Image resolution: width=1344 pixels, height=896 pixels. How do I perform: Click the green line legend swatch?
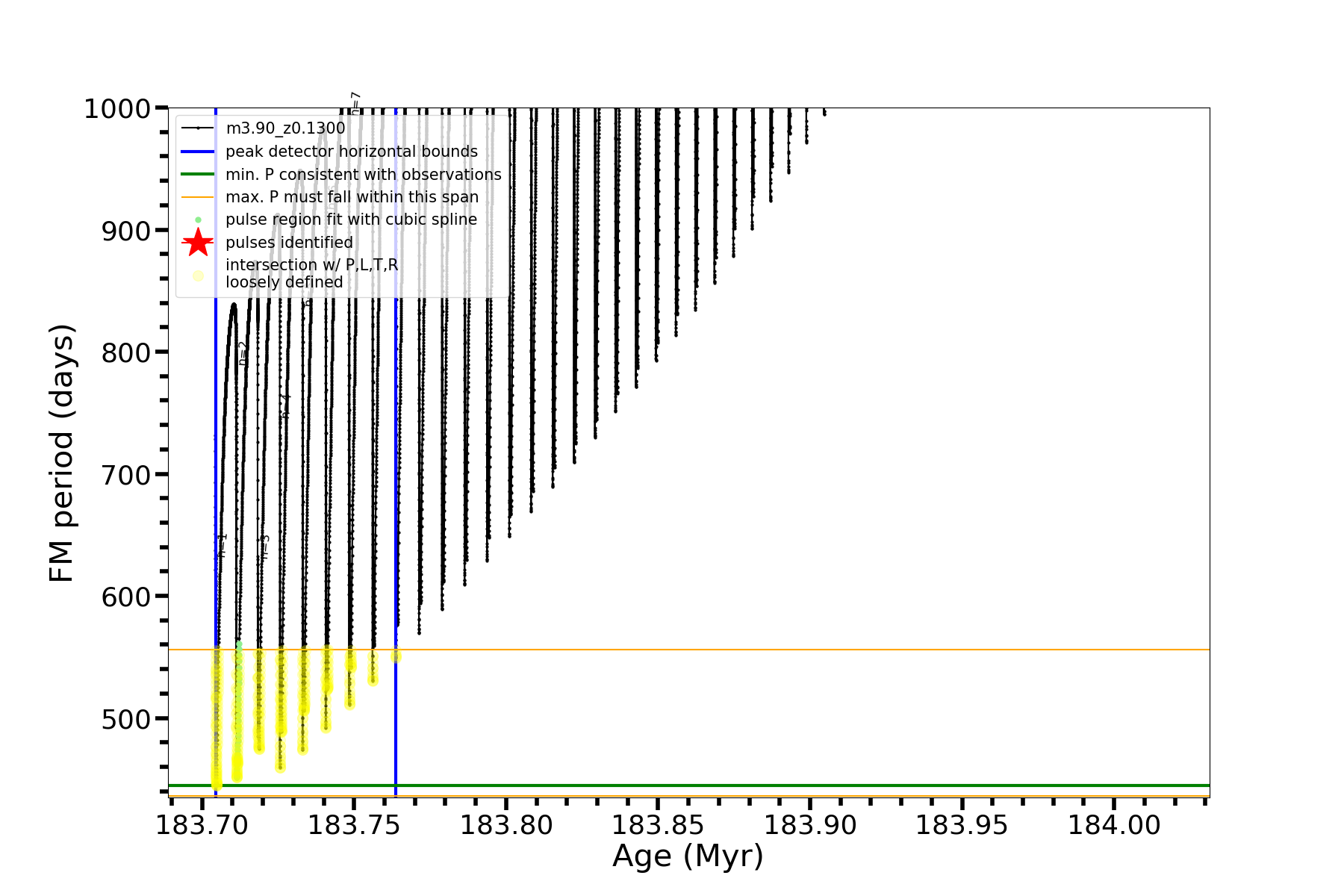point(198,175)
